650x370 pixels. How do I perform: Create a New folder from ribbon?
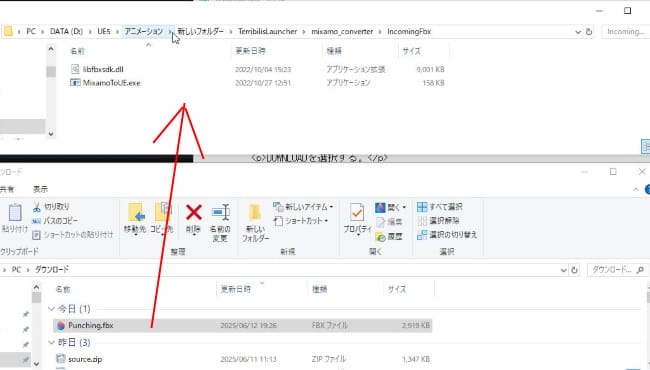(255, 223)
